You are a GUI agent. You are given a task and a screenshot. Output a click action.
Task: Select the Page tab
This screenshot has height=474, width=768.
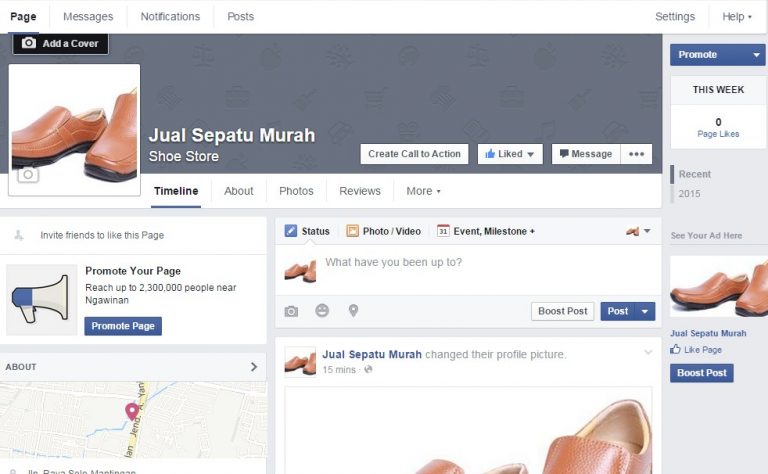click(23, 17)
